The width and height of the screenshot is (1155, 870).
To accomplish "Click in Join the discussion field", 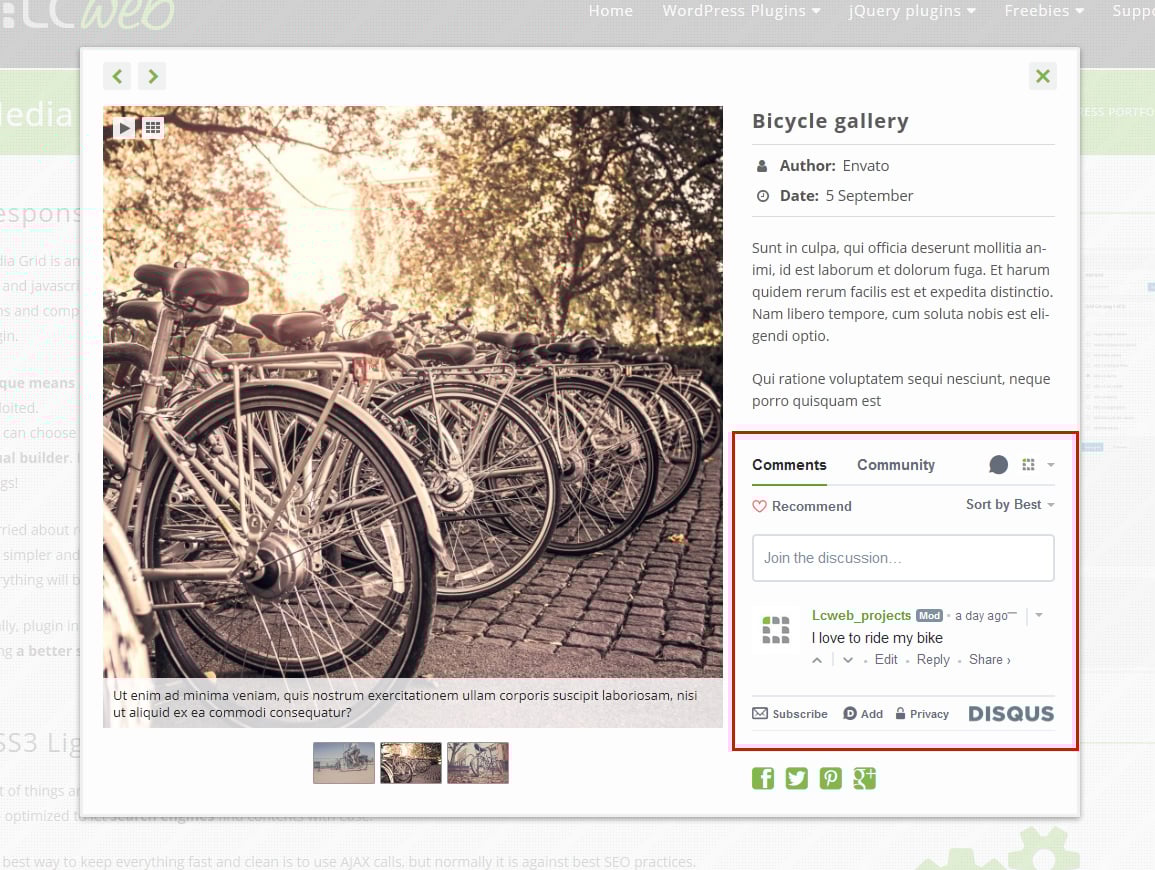I will click(x=903, y=558).
